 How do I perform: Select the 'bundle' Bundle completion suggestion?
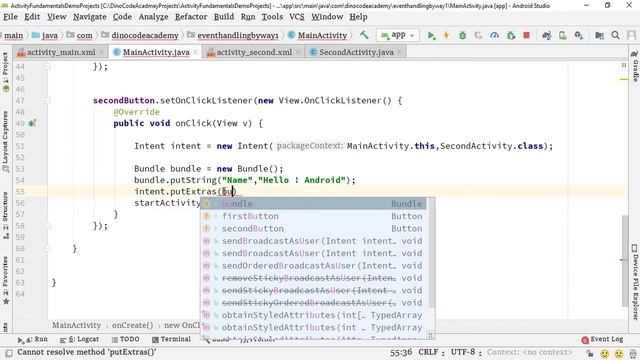coord(313,204)
